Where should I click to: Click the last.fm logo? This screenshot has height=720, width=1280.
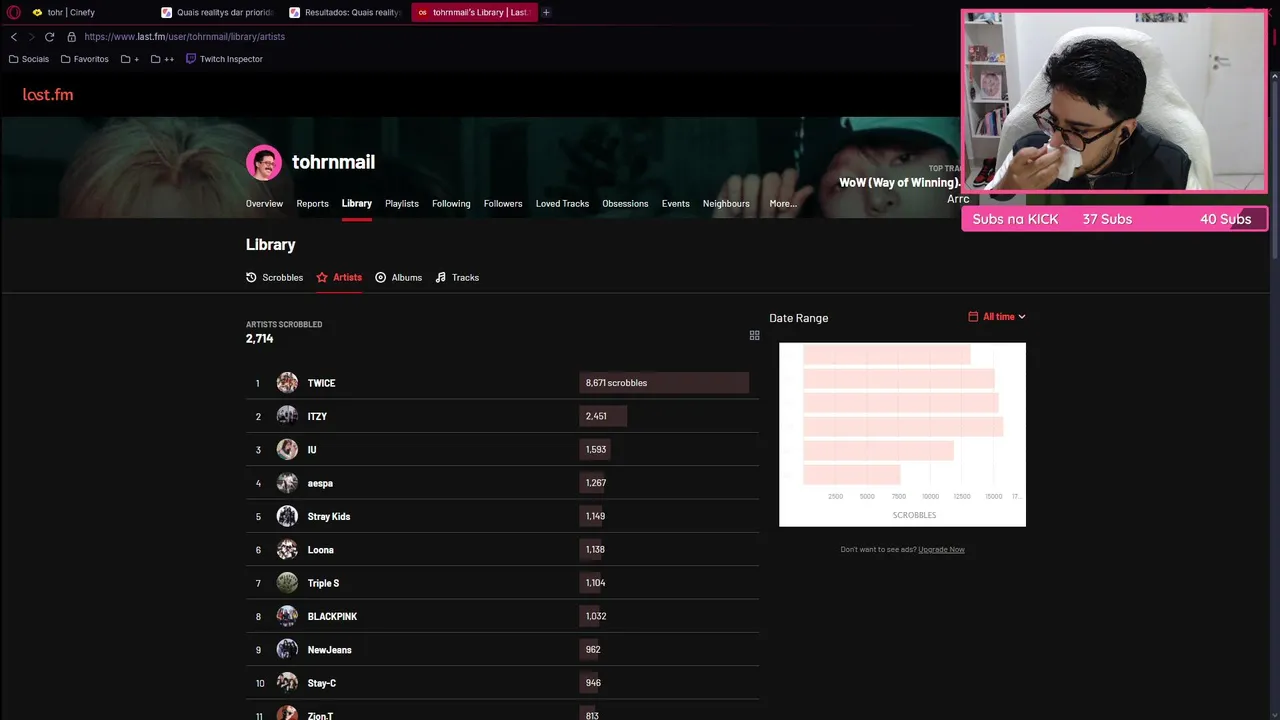click(x=48, y=94)
